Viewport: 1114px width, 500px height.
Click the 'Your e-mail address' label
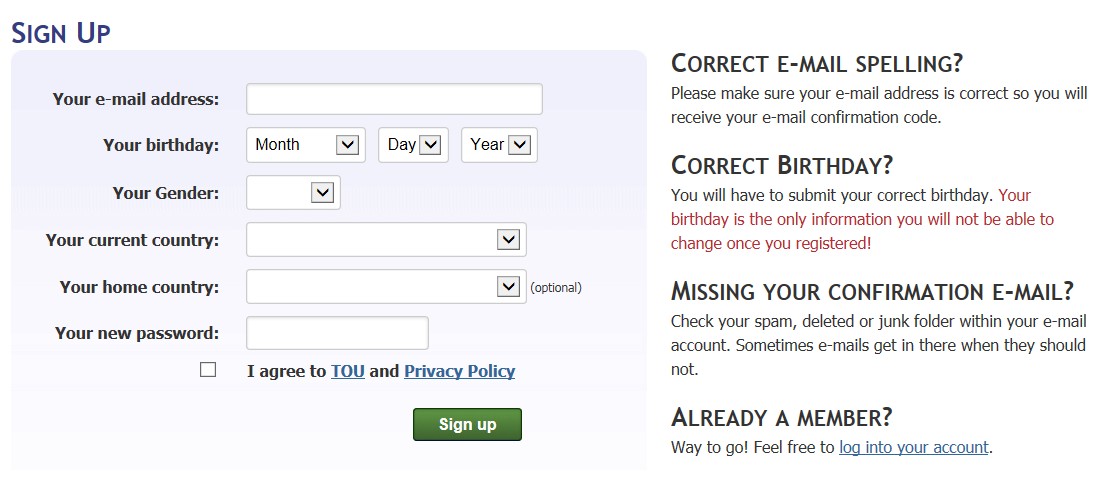(x=136, y=99)
